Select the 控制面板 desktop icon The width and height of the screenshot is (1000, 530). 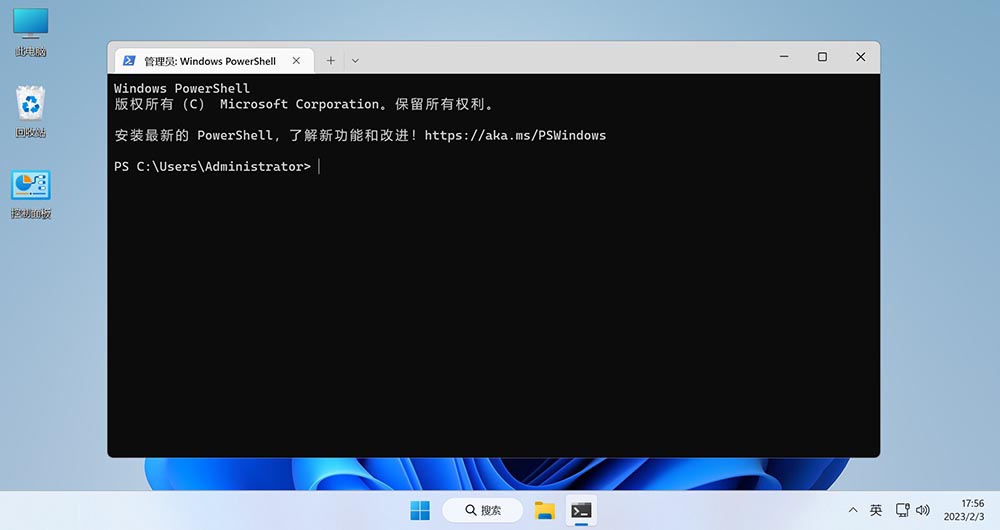pyautogui.click(x=31, y=194)
